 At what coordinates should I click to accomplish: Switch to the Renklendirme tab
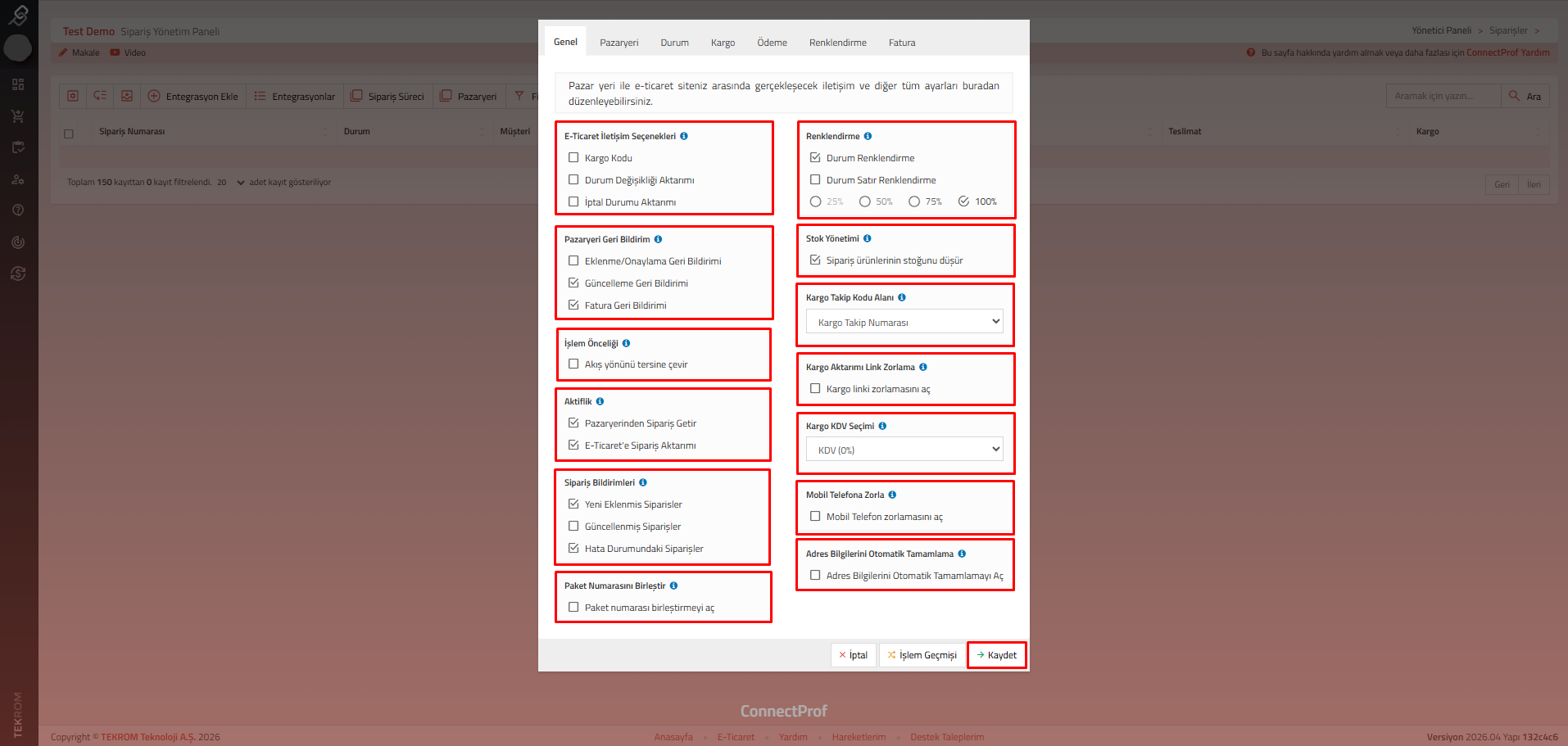[x=837, y=43]
